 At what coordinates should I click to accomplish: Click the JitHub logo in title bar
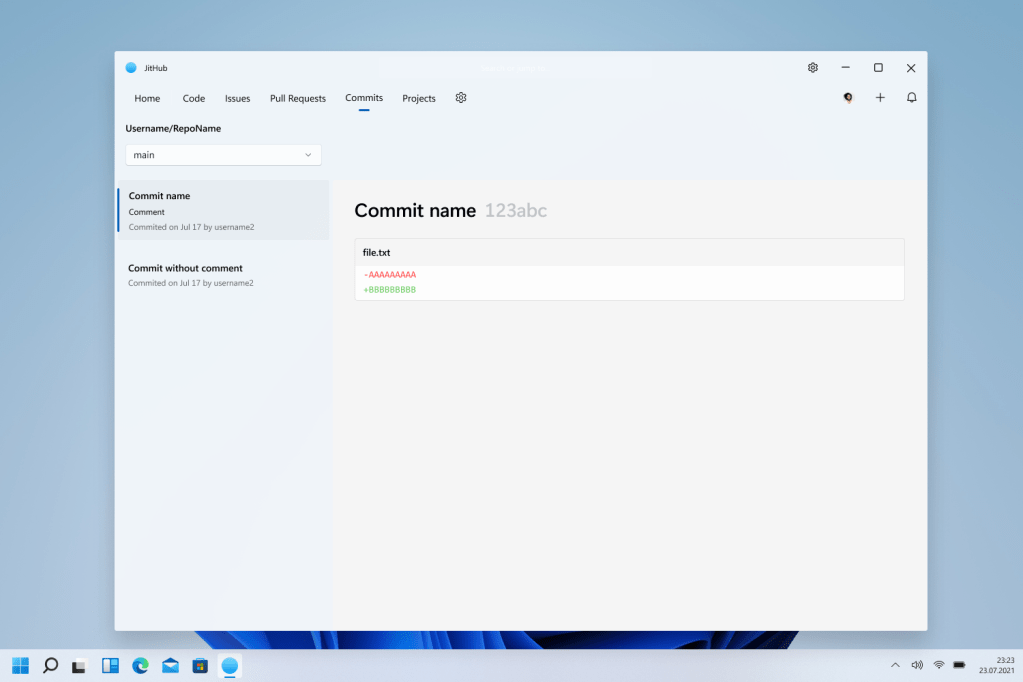pos(131,68)
